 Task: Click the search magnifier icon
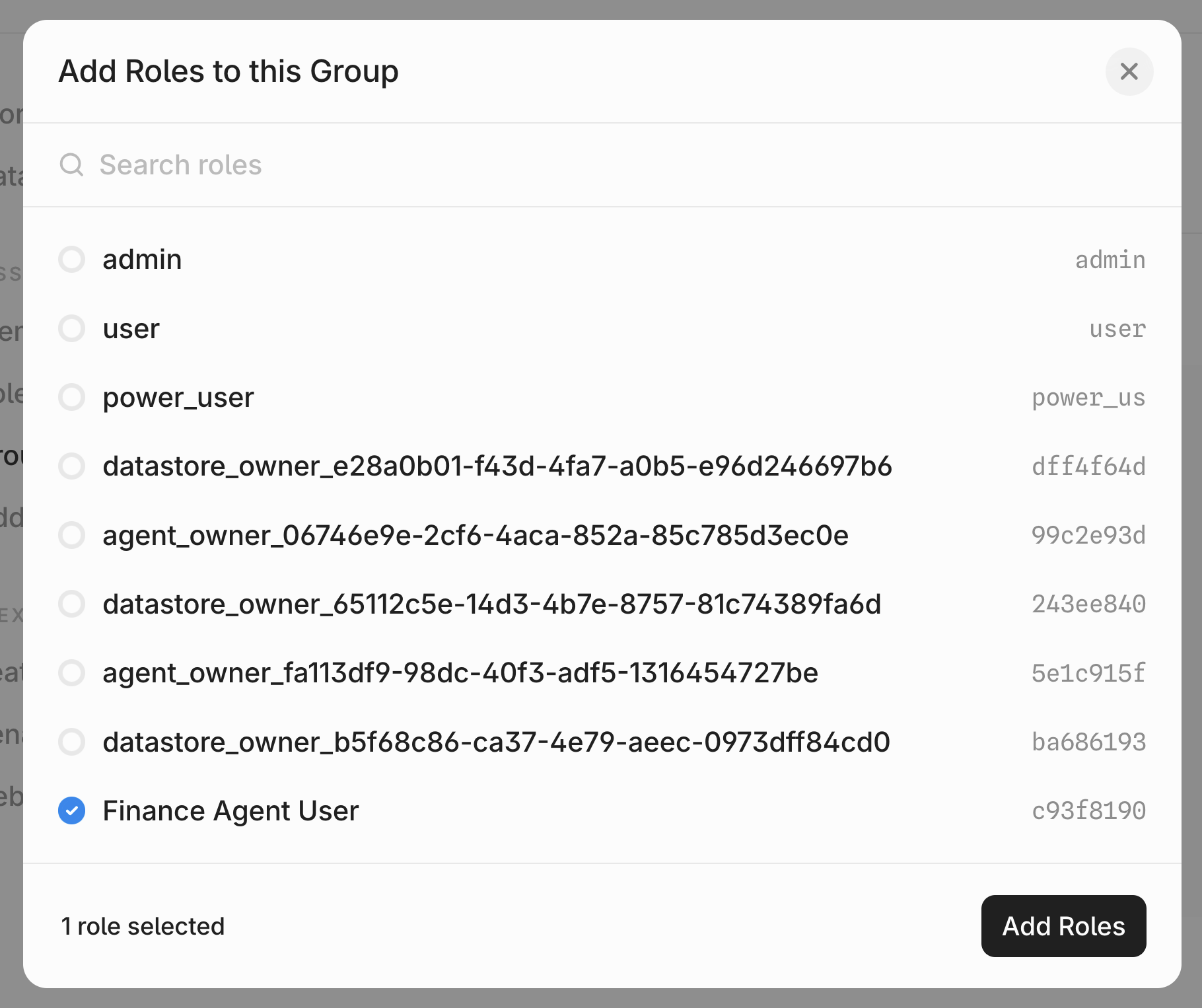(71, 164)
